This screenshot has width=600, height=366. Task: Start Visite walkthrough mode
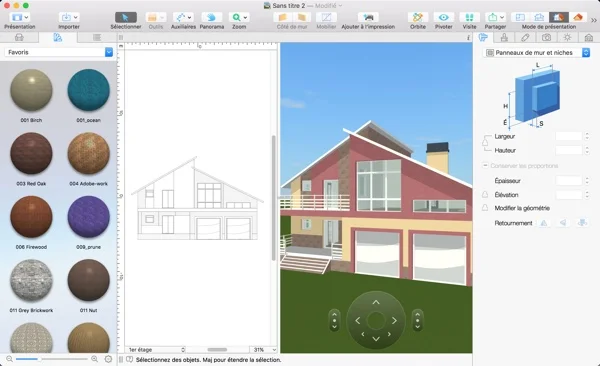(469, 17)
